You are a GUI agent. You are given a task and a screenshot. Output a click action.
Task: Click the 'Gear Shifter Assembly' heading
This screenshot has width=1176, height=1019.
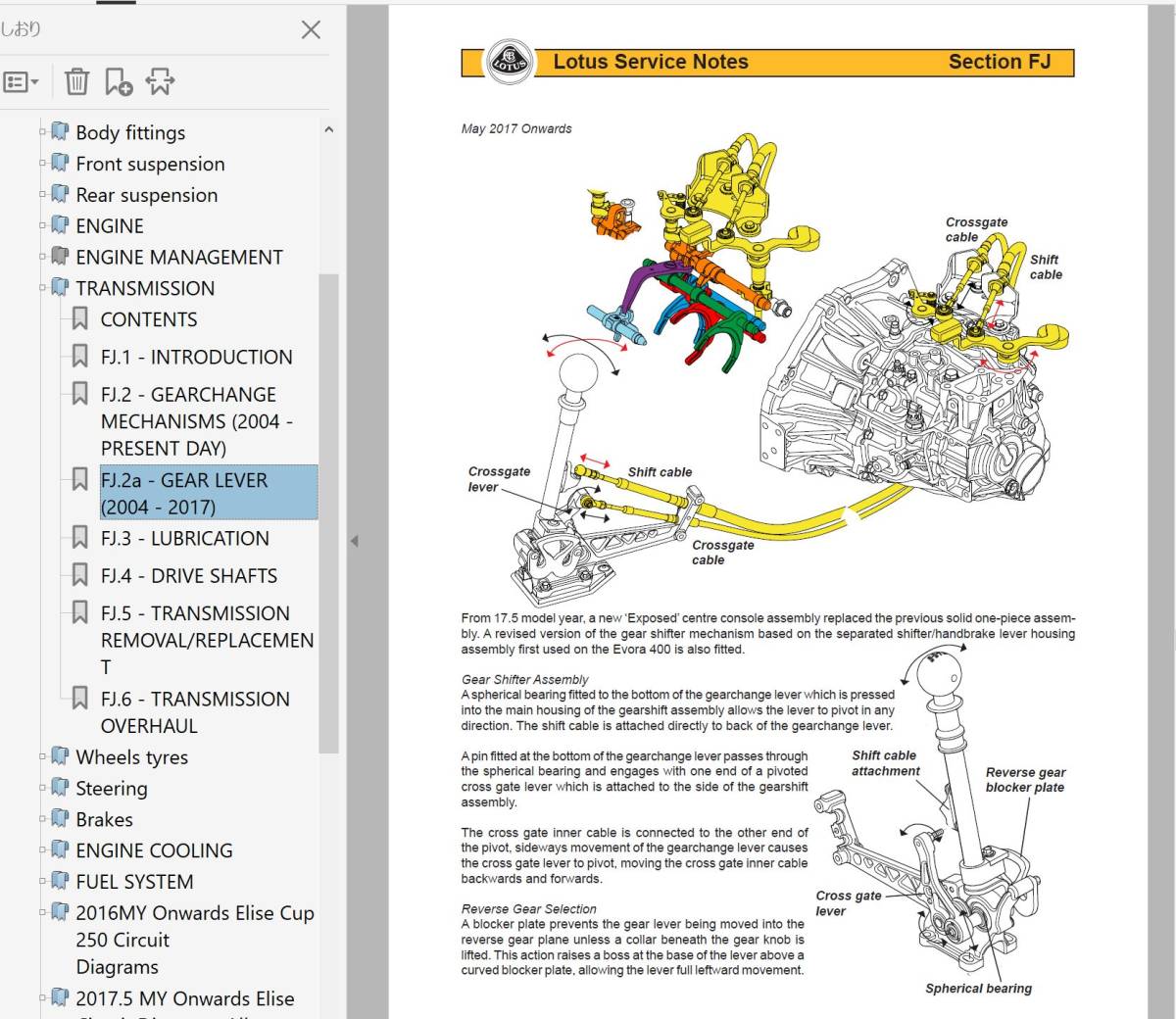525,679
